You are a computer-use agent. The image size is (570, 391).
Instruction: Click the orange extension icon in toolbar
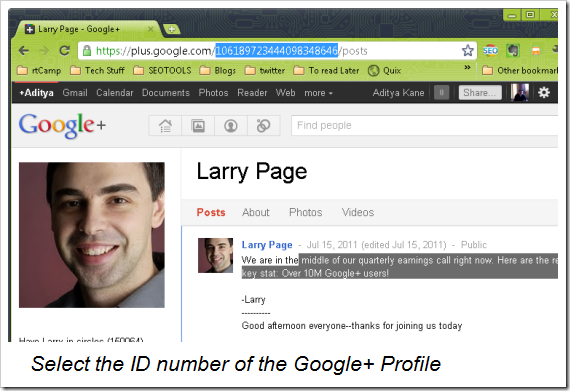(535, 51)
